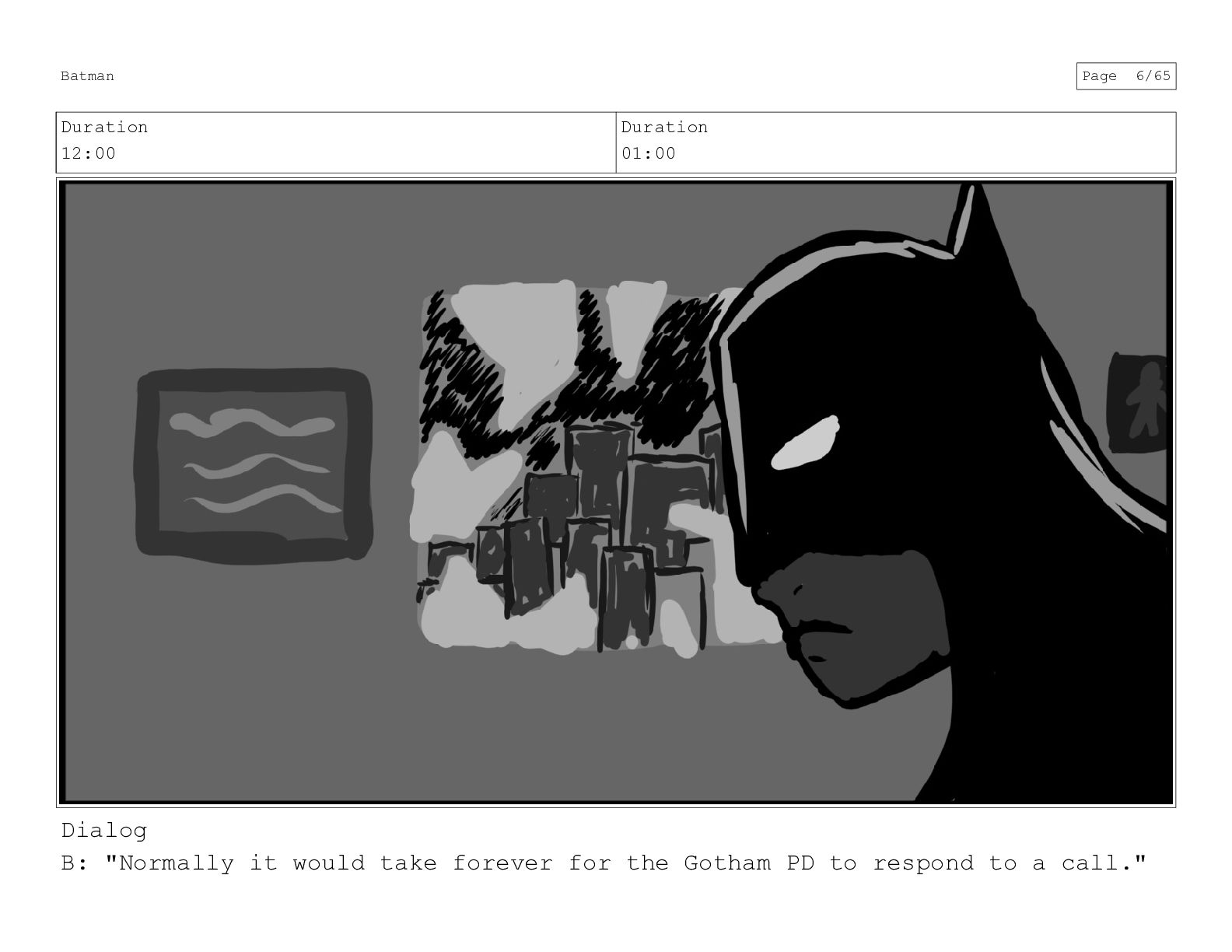This screenshot has height=952, width=1232.
Task: Click the 'Page 6/65' page indicator box
Action: (x=1125, y=76)
